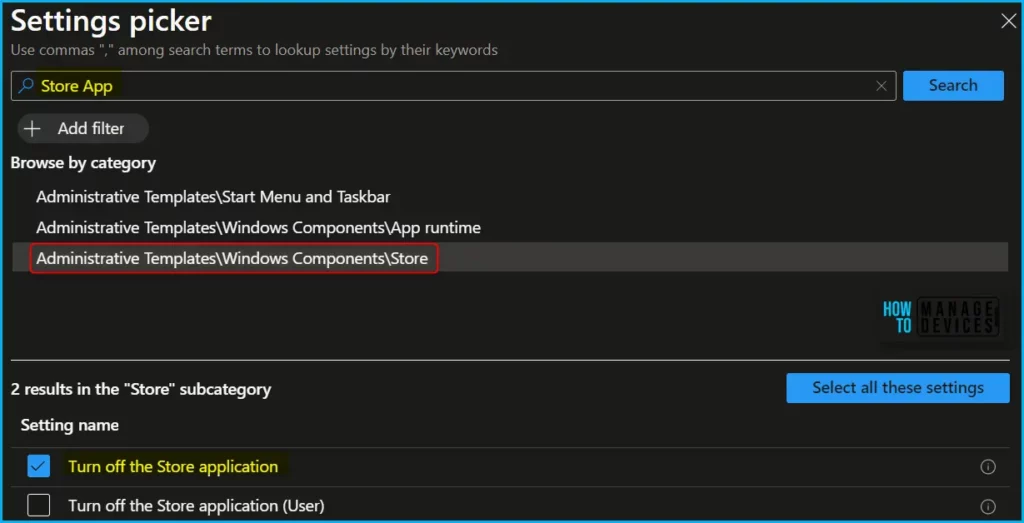Screen dimensions: 1024x523
Task: Click the Search button
Action: [x=953, y=86]
